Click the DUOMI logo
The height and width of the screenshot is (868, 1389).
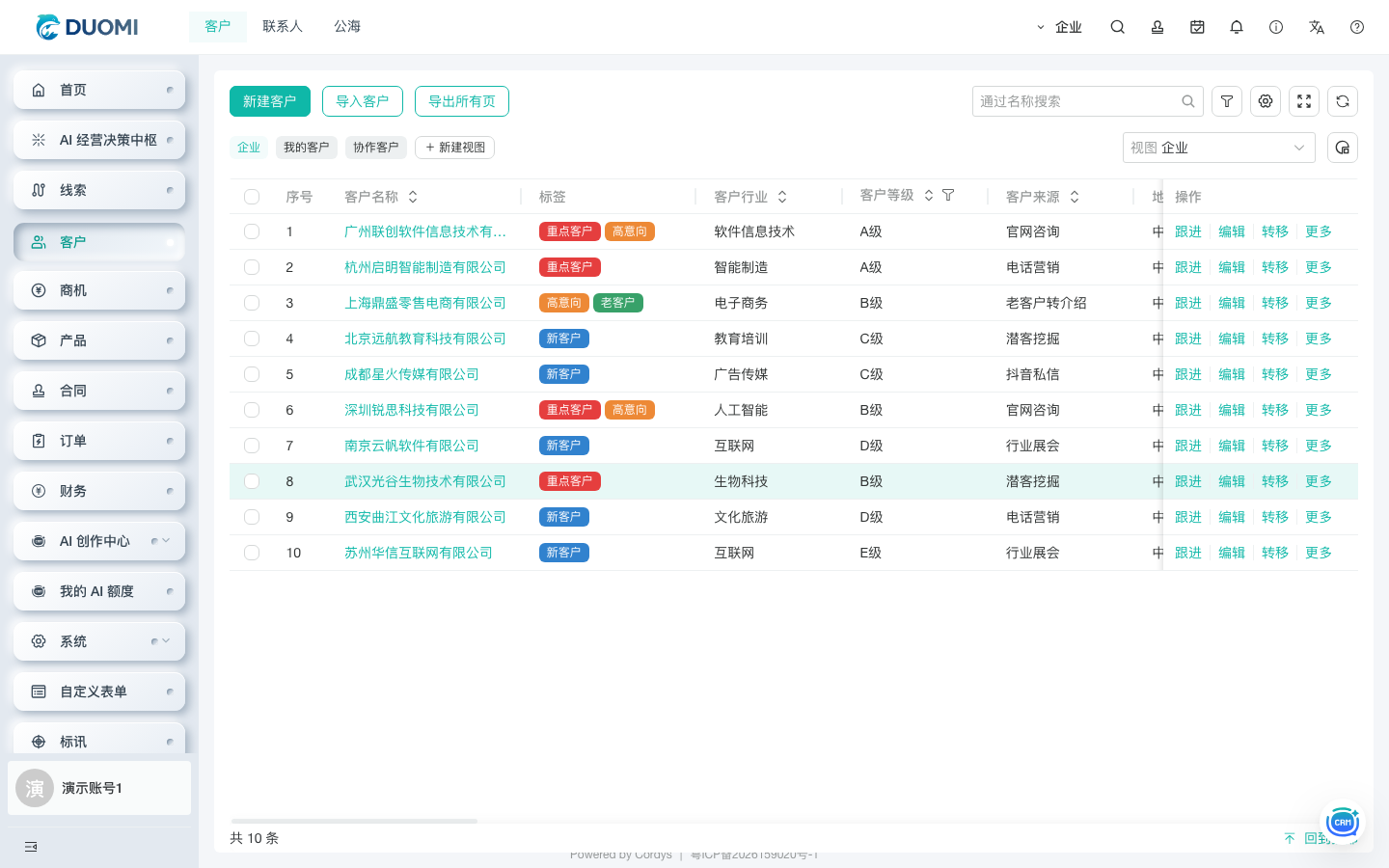(x=87, y=27)
